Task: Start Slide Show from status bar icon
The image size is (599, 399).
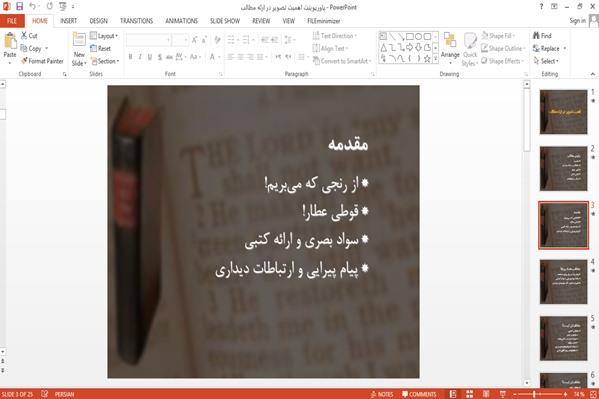Action: point(503,394)
